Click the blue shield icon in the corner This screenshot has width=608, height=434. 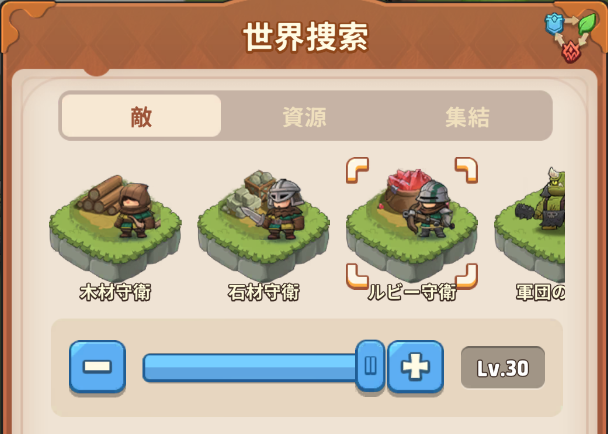pyautogui.click(x=554, y=24)
